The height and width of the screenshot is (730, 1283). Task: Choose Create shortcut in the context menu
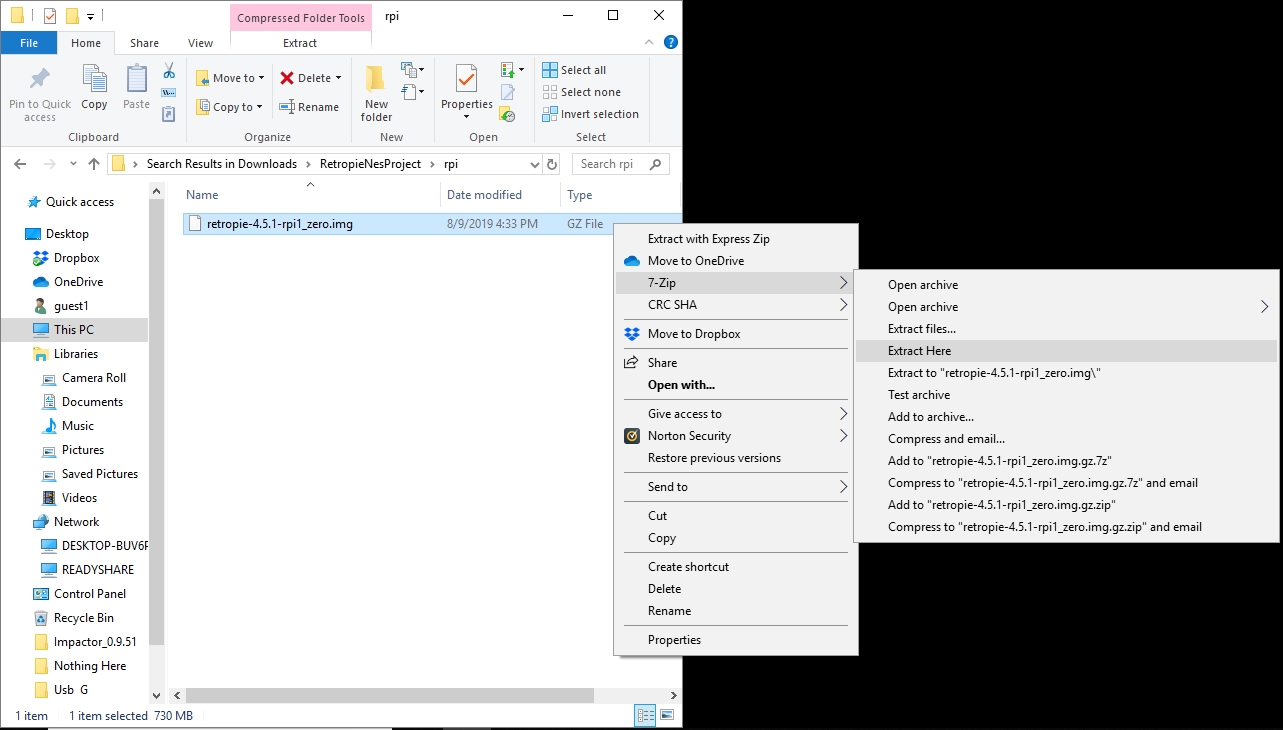(735, 567)
